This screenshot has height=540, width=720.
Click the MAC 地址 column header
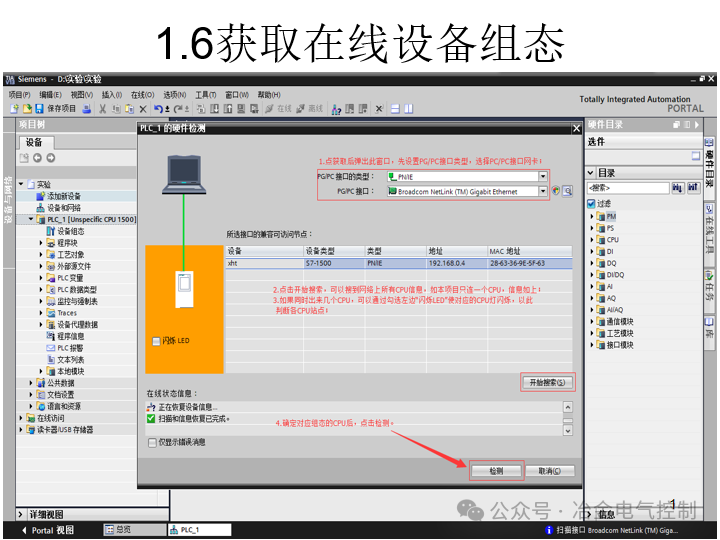click(530, 251)
